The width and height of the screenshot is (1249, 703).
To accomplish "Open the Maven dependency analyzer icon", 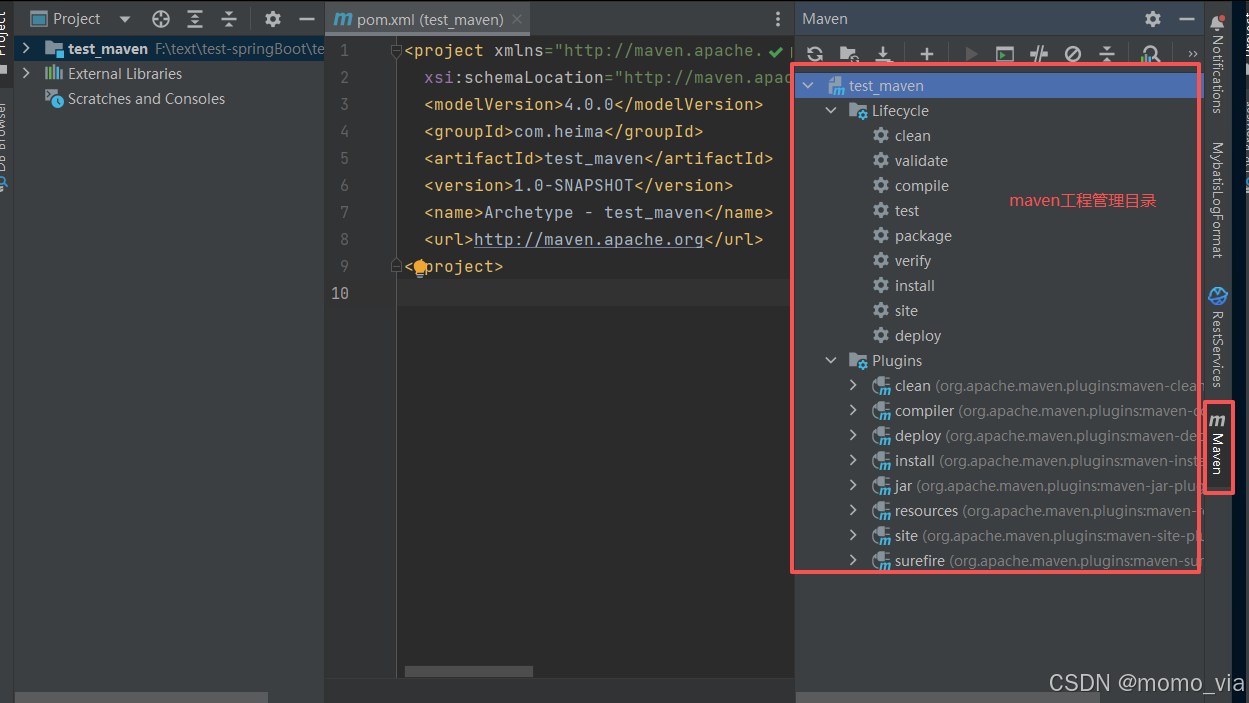I will 1151,54.
